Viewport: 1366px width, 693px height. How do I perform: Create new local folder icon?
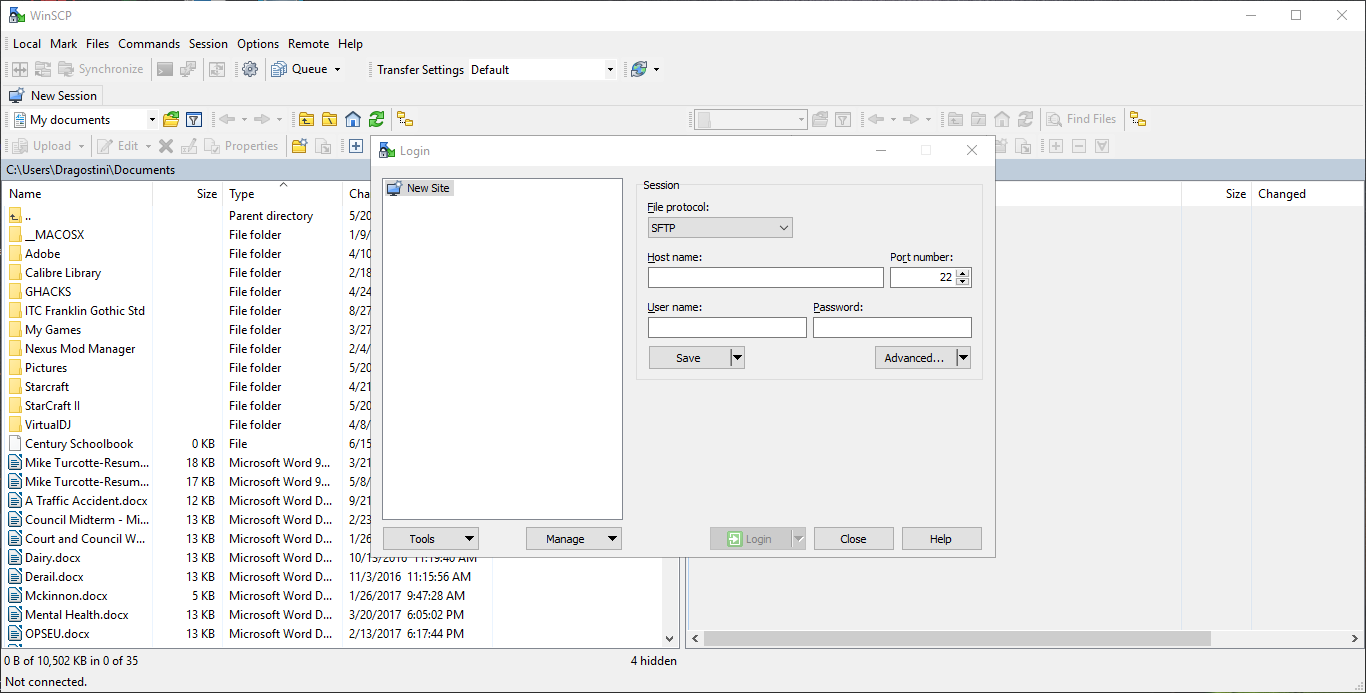tap(299, 146)
